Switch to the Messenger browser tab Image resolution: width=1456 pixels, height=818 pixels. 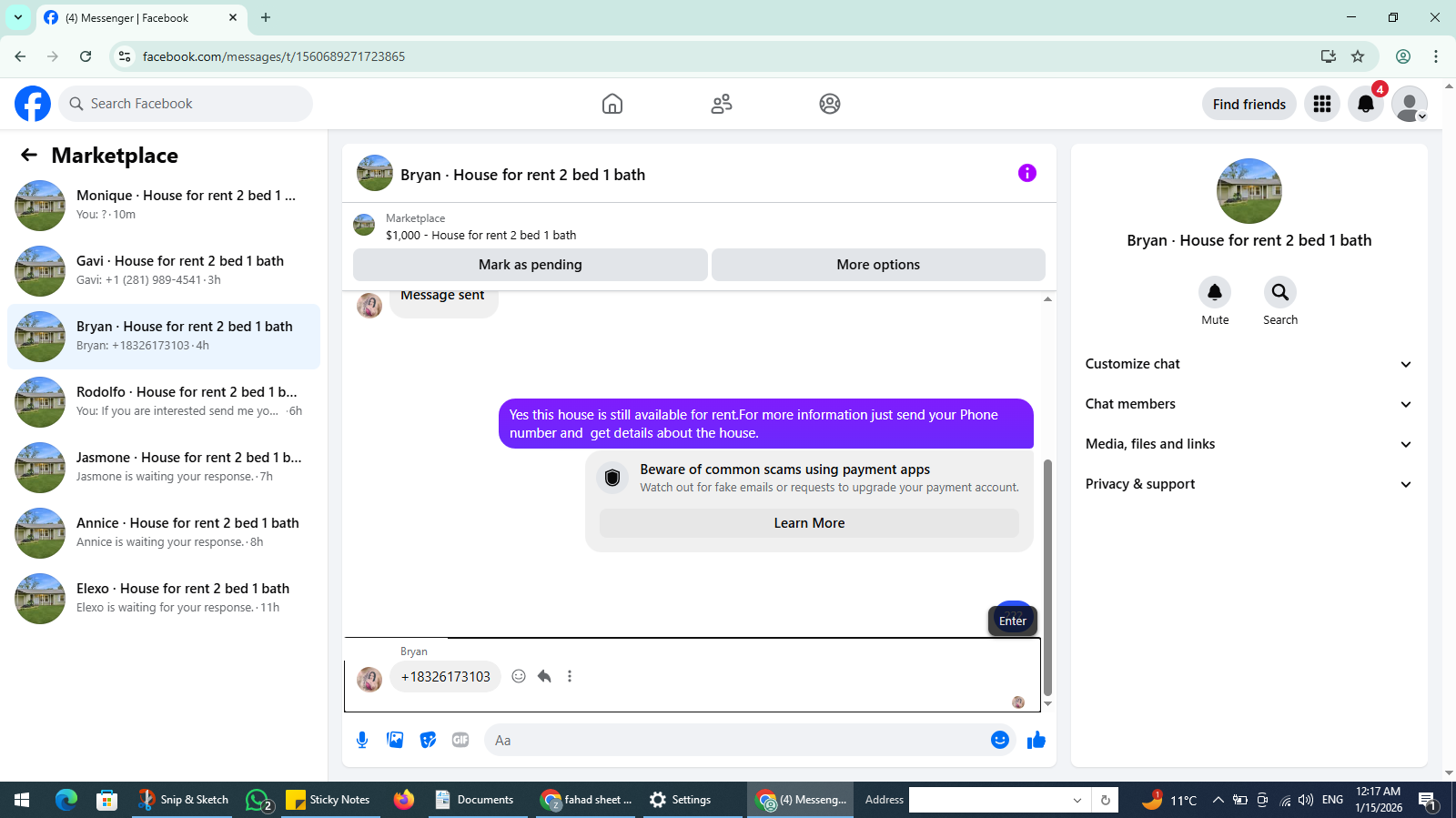141,18
